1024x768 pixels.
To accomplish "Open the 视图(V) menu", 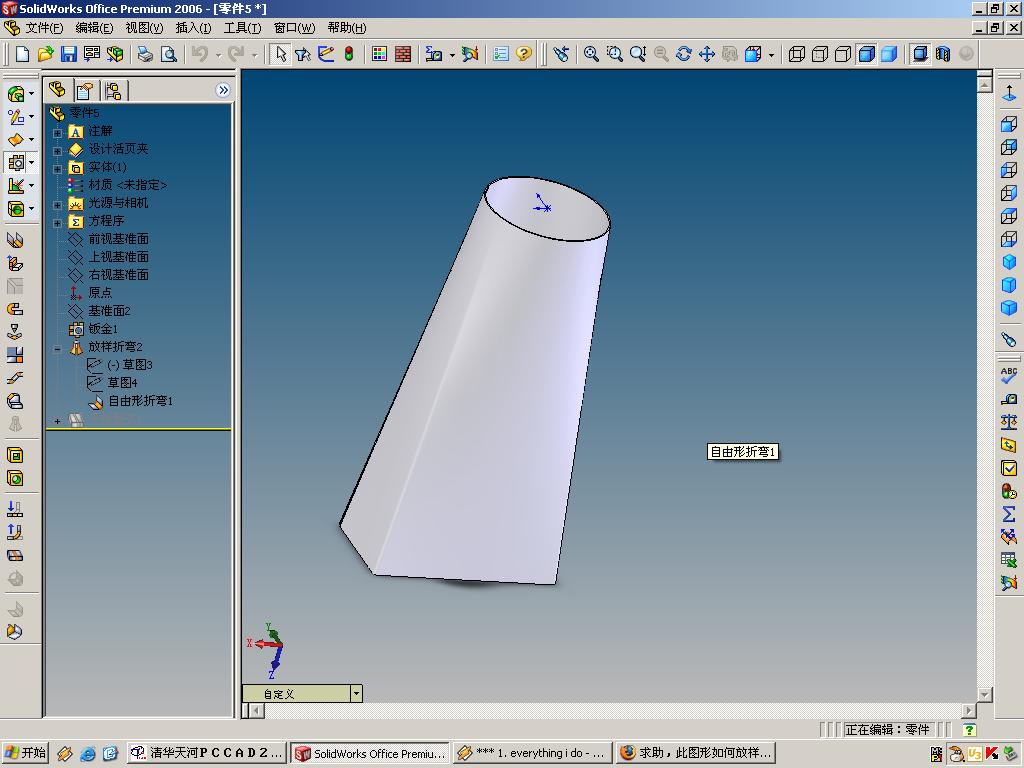I will click(x=144, y=28).
